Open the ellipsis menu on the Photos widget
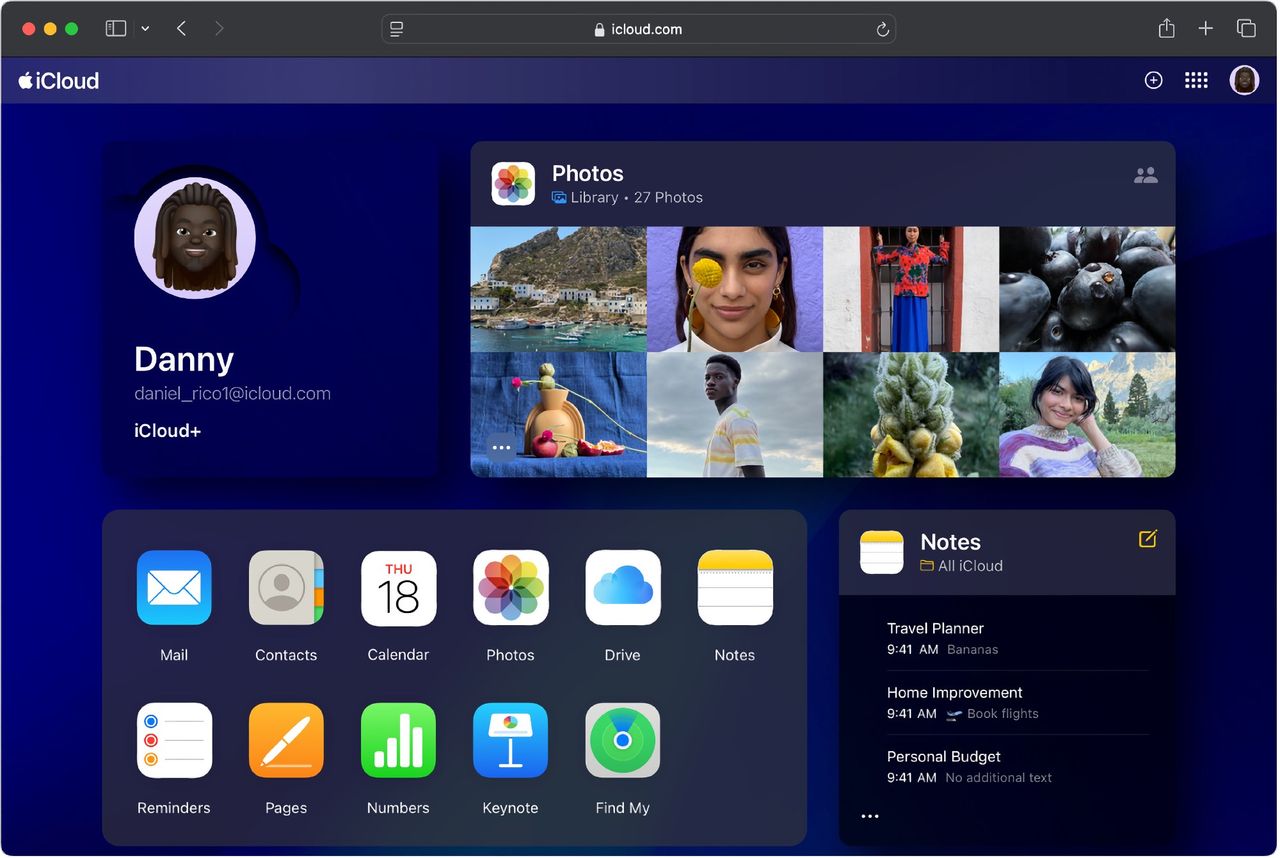The image size is (1280, 858). [x=500, y=447]
